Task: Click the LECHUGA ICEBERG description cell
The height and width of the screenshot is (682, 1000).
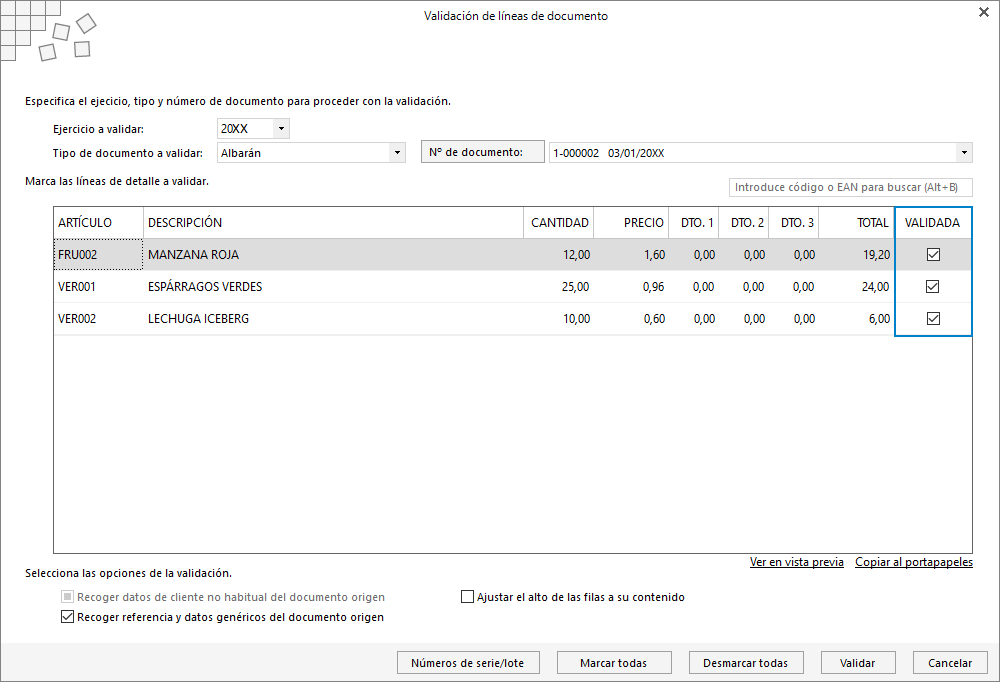Action: pos(333,318)
